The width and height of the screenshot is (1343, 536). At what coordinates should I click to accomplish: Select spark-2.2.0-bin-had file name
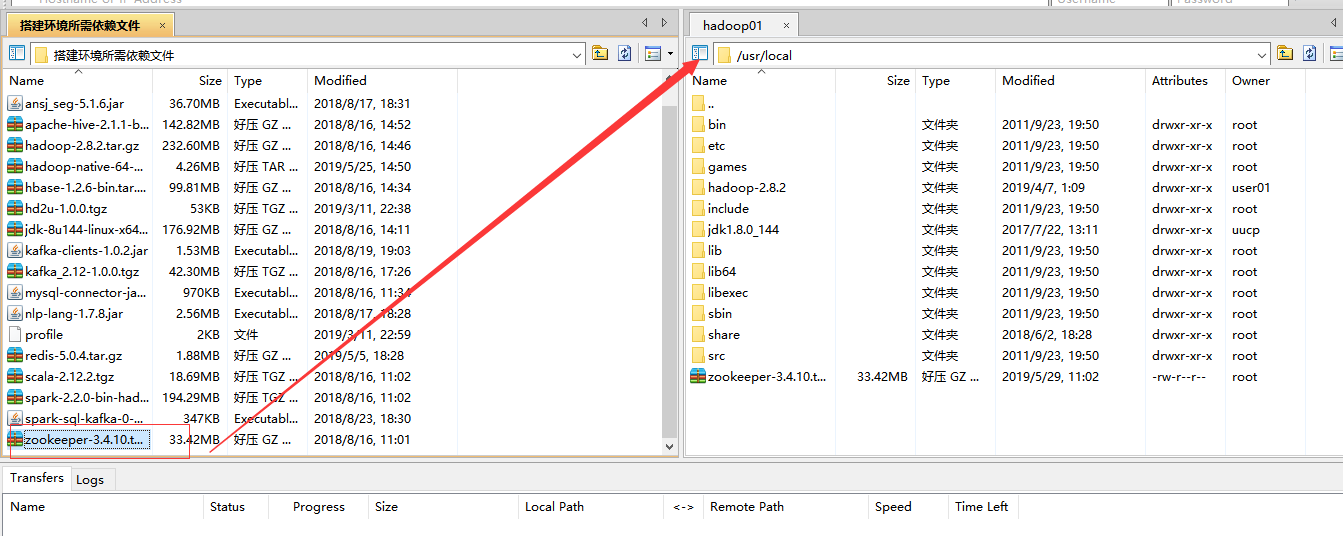pyautogui.click(x=87, y=397)
